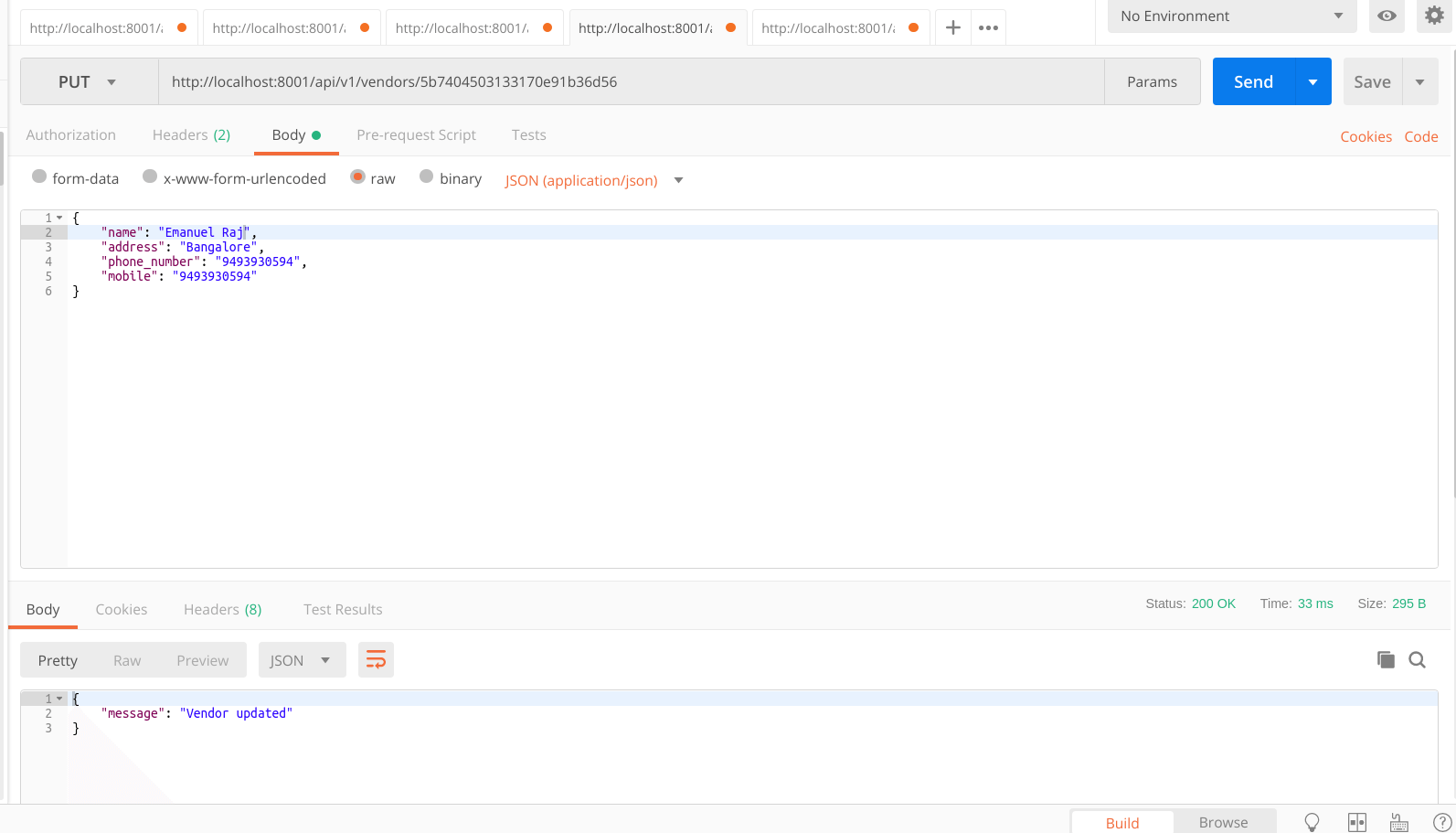Open the Code snippet link

[x=1421, y=136]
